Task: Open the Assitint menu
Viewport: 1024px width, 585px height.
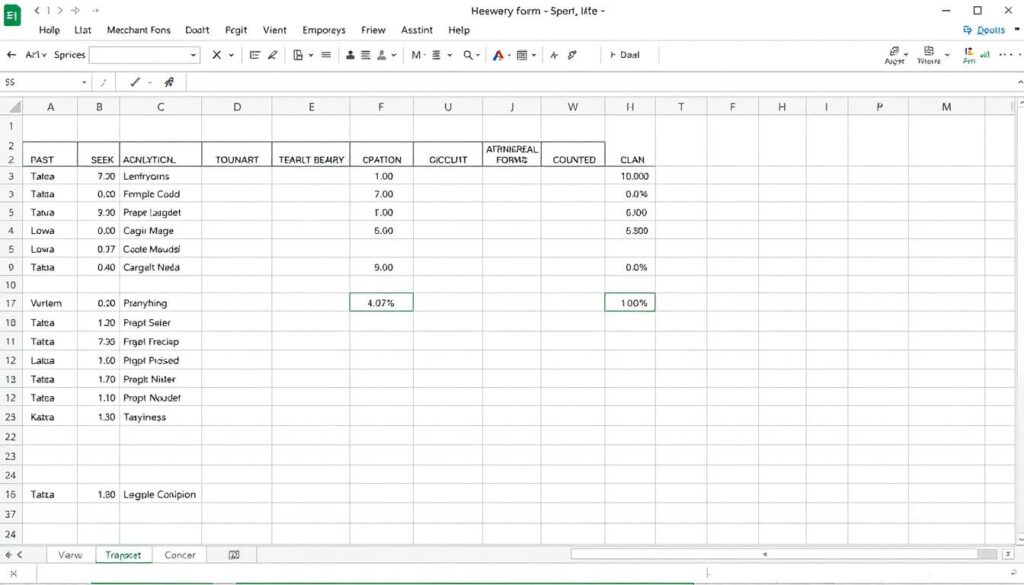Action: tap(417, 30)
